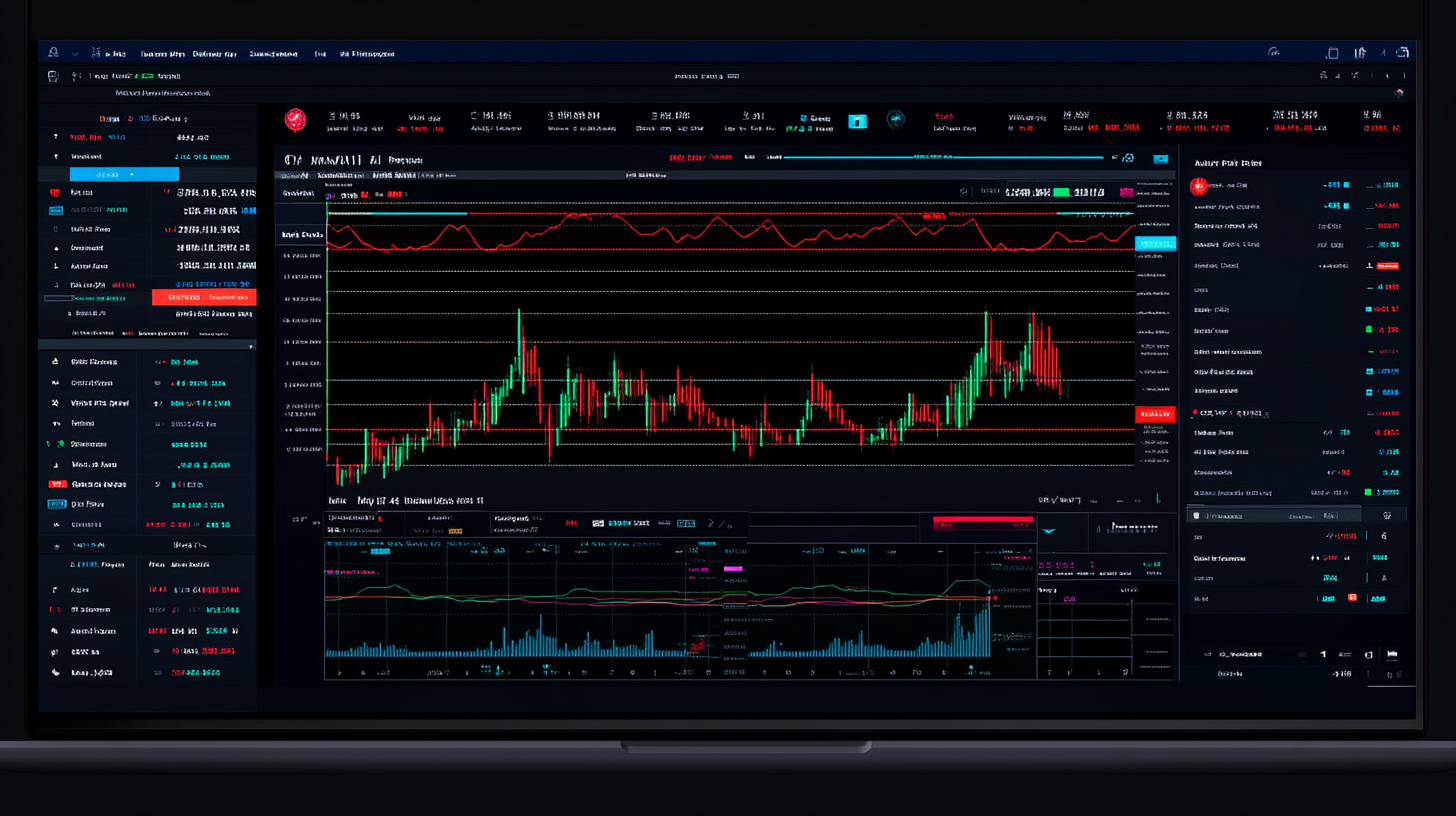Open the gear settings icon beside the chart title
1456x816 pixels.
[x=1128, y=158]
